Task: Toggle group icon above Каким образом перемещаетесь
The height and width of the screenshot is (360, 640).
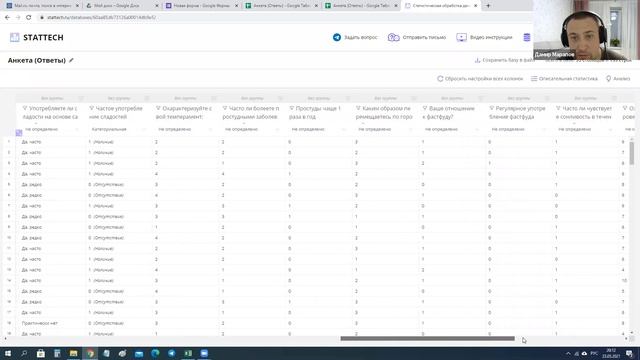Action: point(414,98)
